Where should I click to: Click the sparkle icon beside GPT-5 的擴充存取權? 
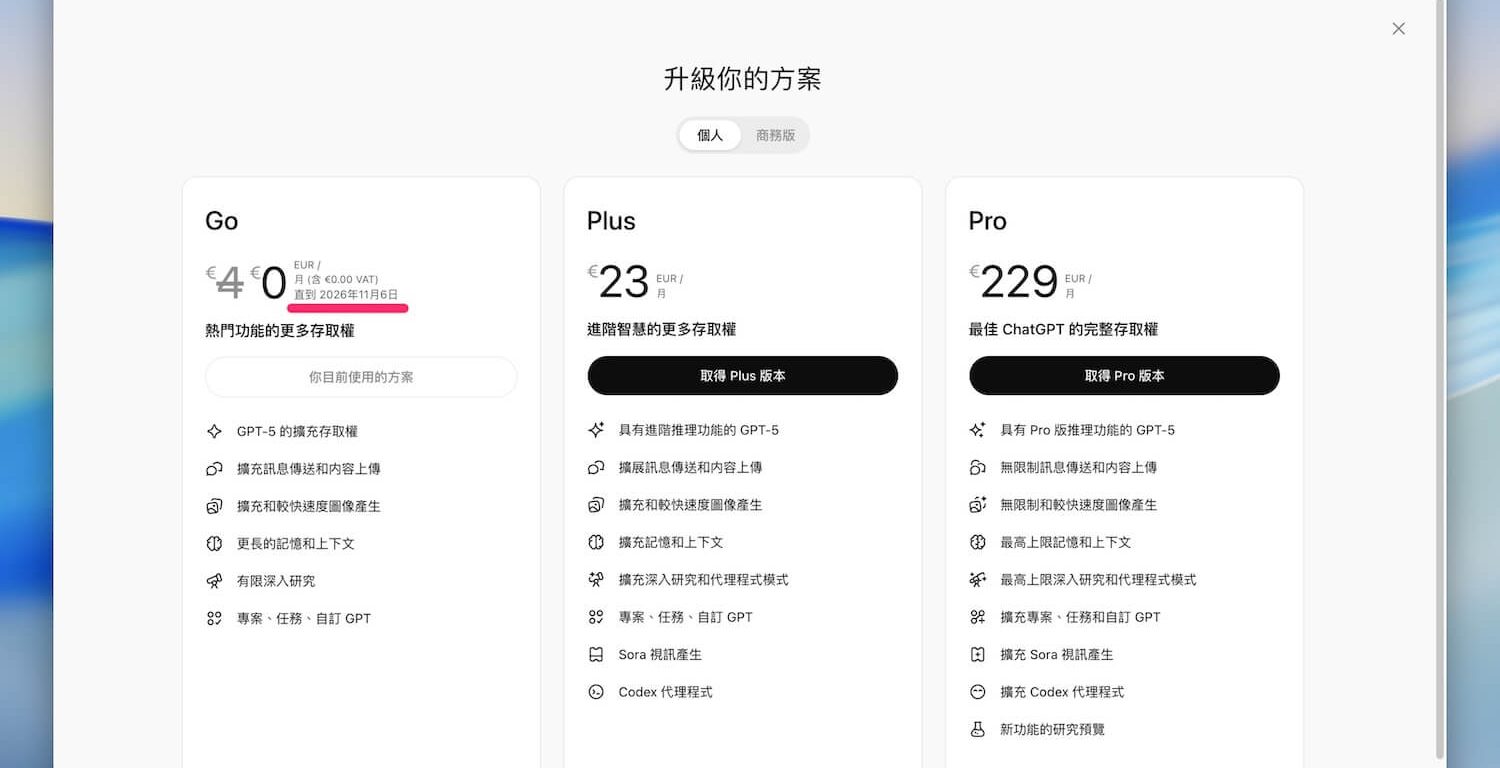(214, 432)
